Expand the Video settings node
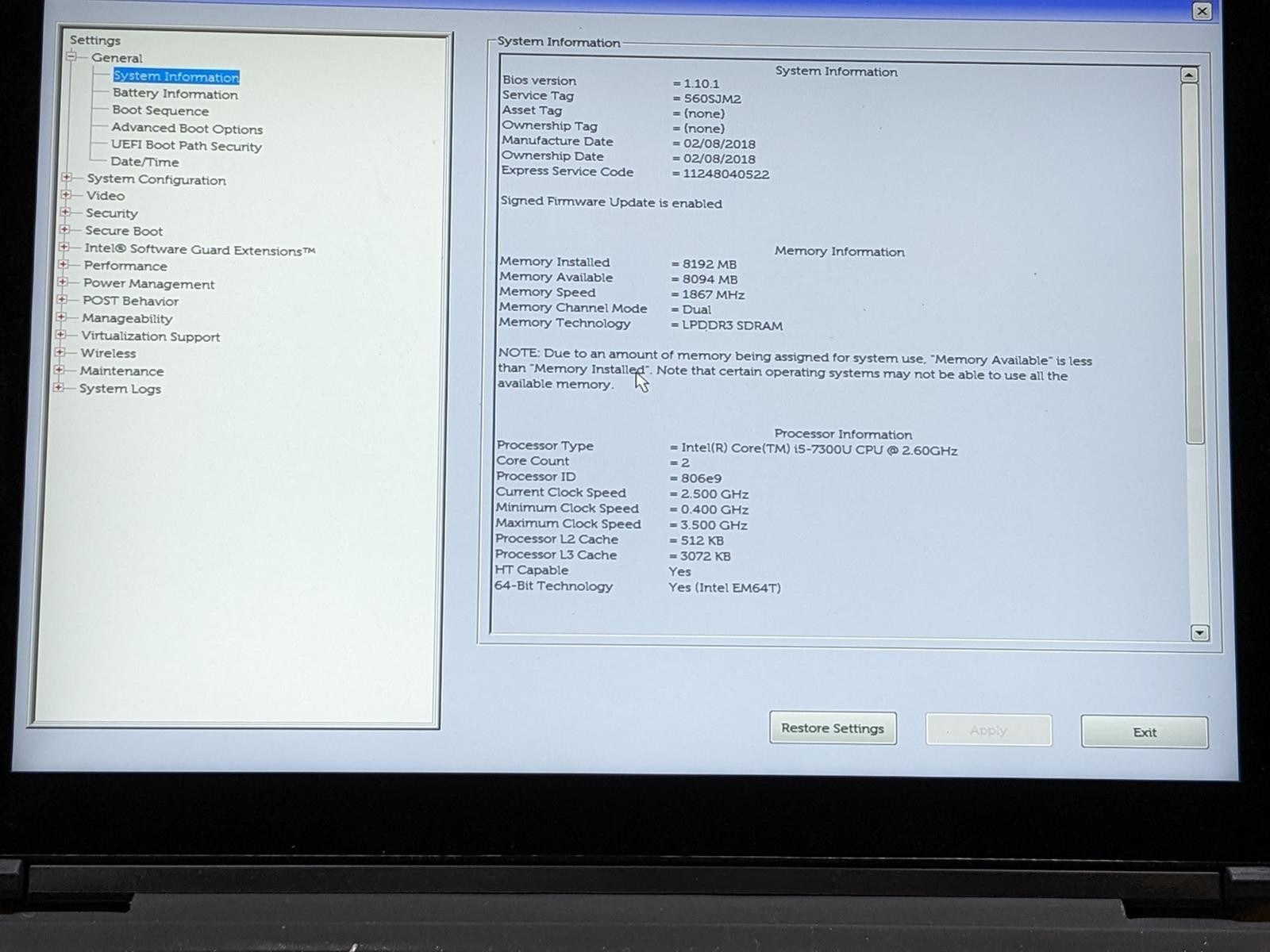Viewport: 1270px width, 952px height. (x=66, y=194)
